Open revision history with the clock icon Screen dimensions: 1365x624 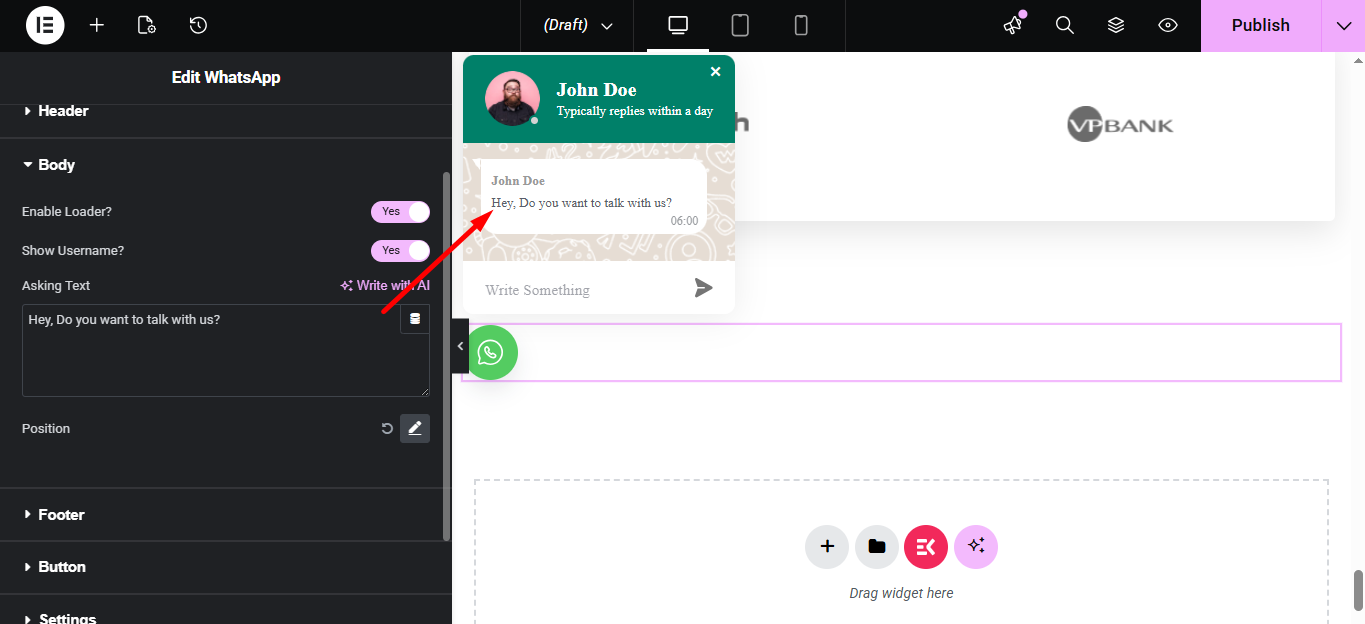(x=197, y=25)
